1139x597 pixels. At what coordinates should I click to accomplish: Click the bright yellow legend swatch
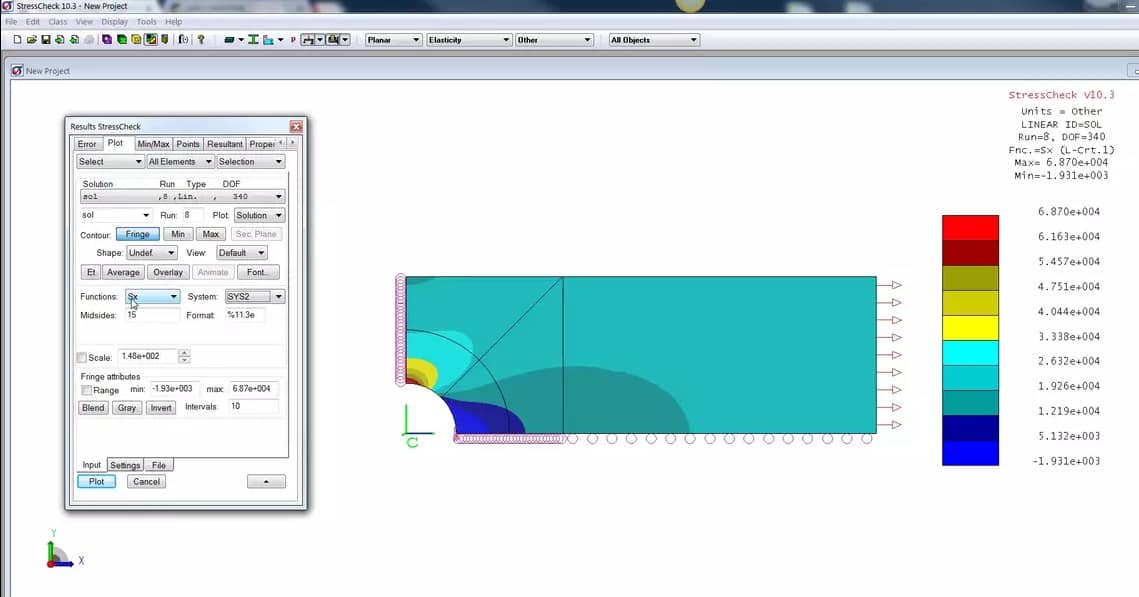[x=970, y=328]
